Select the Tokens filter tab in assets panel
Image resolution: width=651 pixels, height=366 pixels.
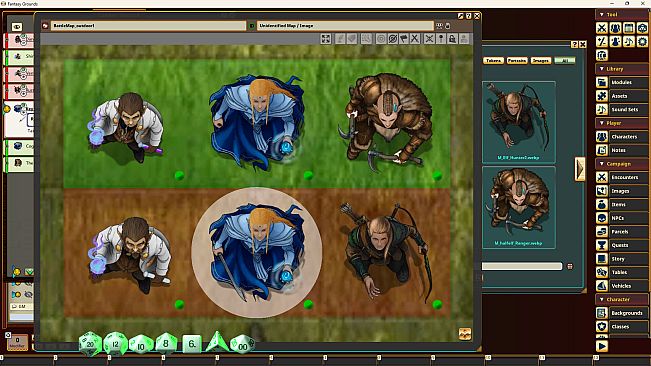point(493,61)
